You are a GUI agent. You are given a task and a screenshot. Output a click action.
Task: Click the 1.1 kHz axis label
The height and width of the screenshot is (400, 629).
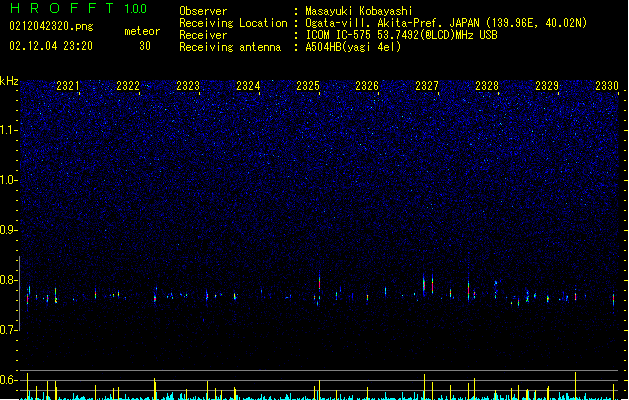coord(8,130)
